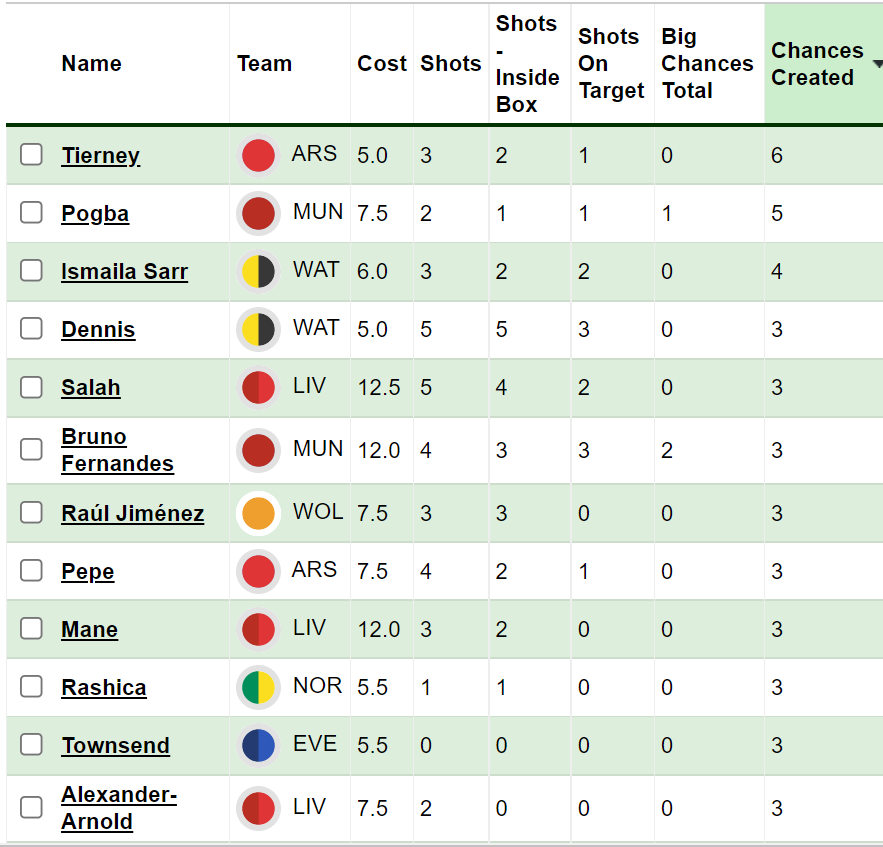Select the checkbox for Bruno Fernandes
Image resolution: width=883 pixels, height=847 pixels.
point(32,450)
